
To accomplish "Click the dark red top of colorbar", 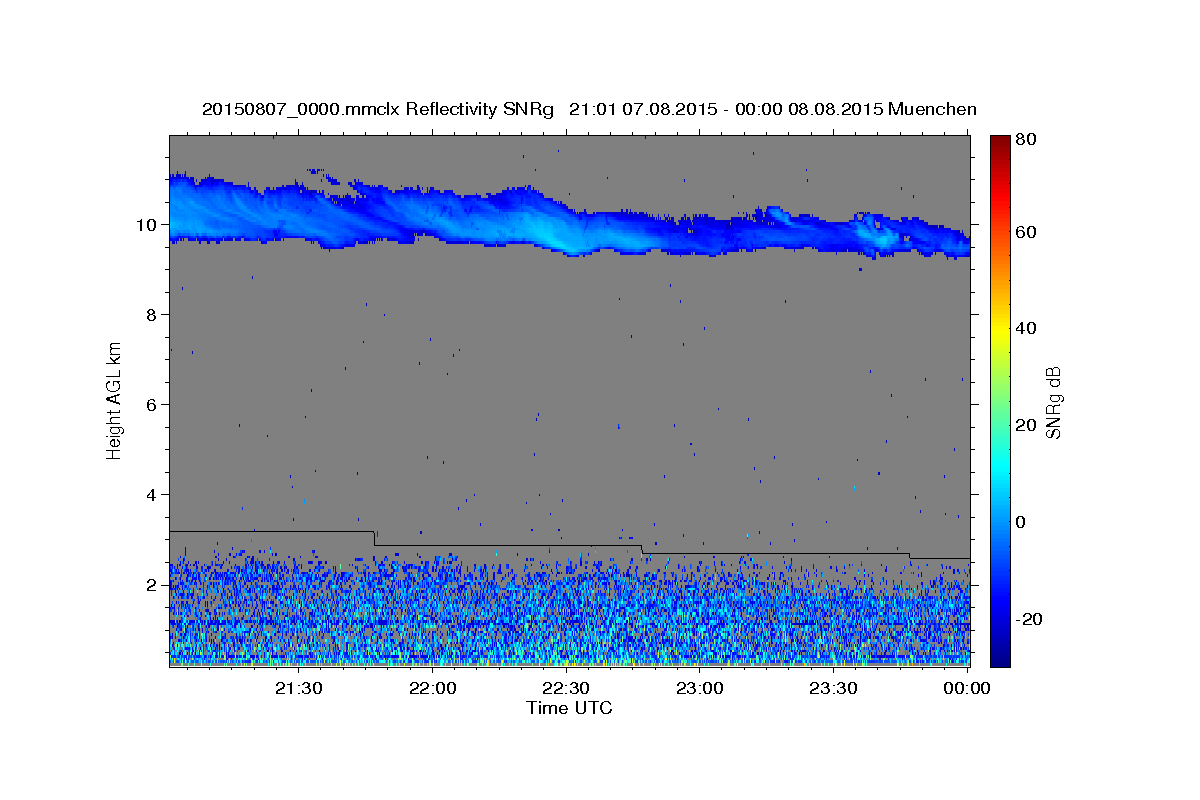I will click(1000, 142).
